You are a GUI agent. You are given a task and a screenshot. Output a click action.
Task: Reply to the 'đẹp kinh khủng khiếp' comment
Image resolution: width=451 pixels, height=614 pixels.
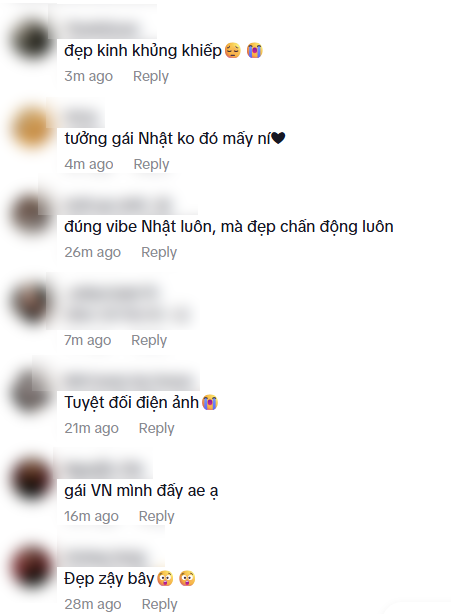coord(151,76)
